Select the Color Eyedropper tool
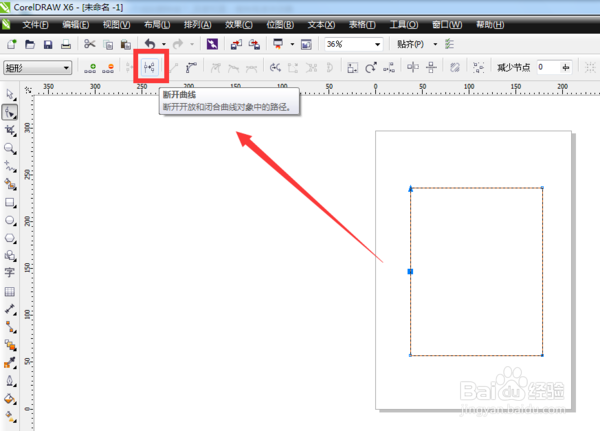This screenshot has height=431, width=600. [10, 362]
